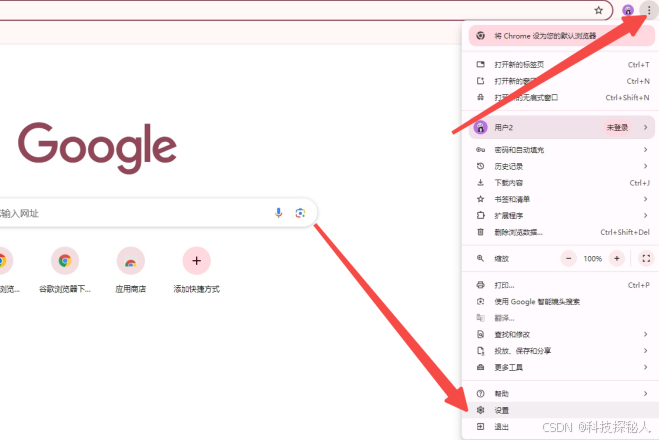Viewport: 659px width, 441px height.
Task: Click the browser address bar
Action: [x=305, y=11]
